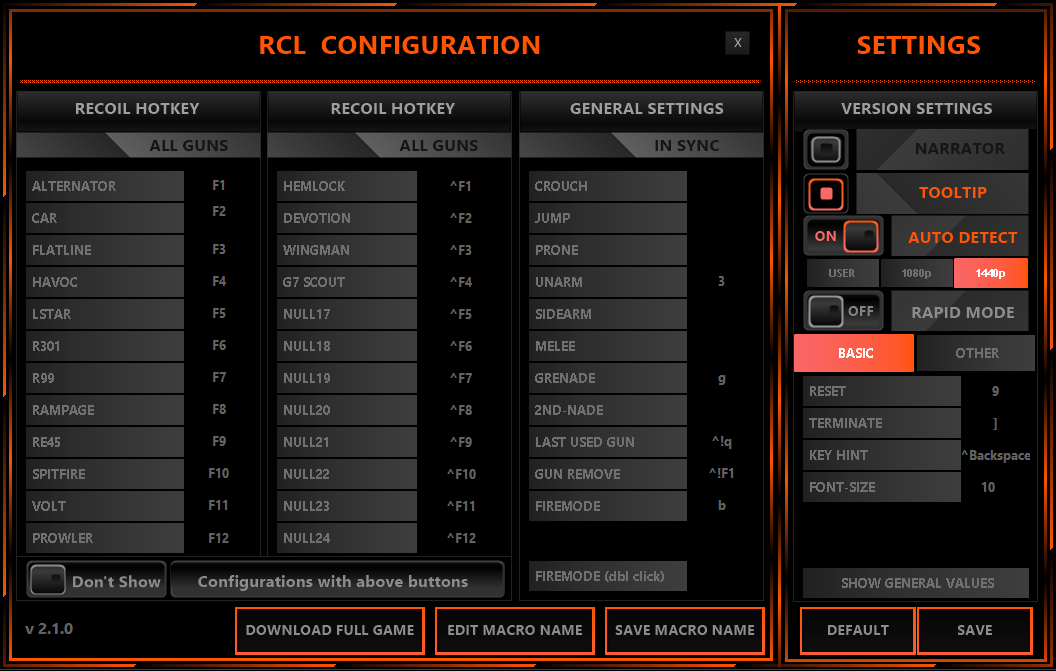Select the ALTERNATOR hotkey field
This screenshot has width=1056, height=671.
click(219, 186)
